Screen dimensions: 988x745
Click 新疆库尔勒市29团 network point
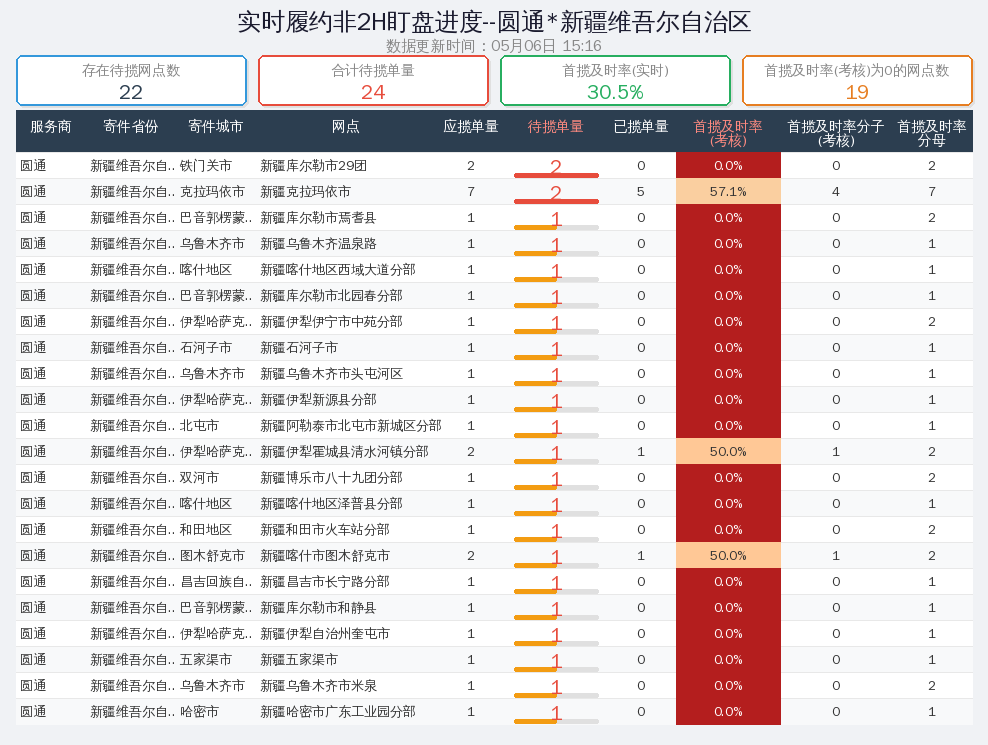point(313,166)
